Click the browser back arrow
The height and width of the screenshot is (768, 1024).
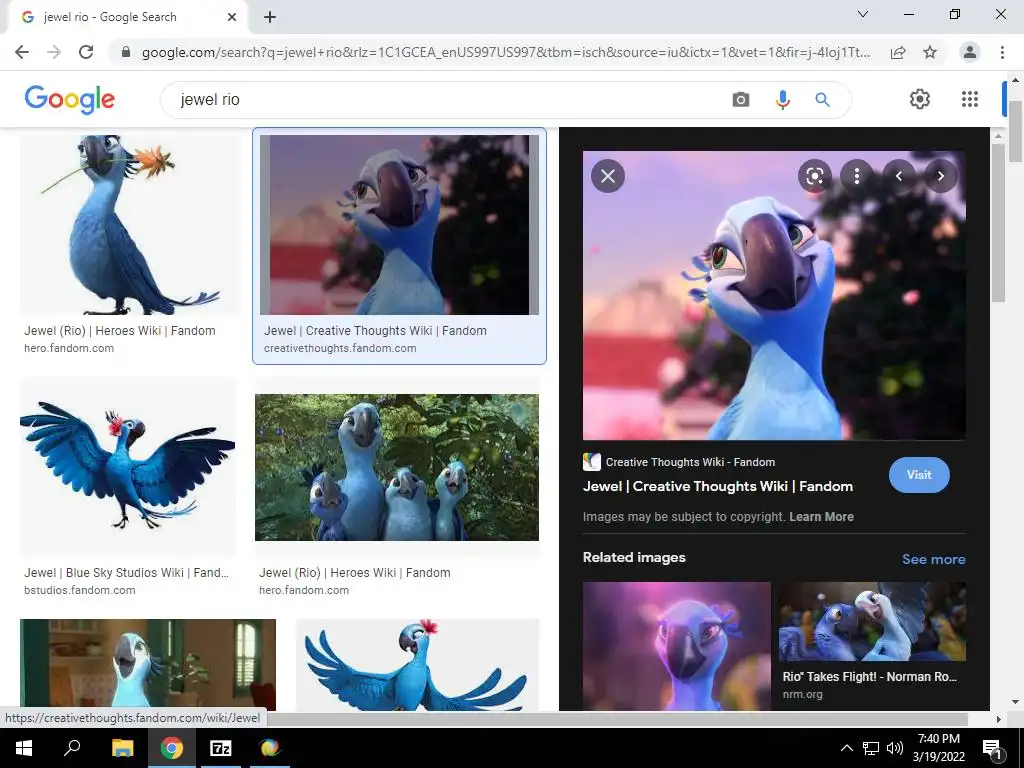[x=22, y=52]
